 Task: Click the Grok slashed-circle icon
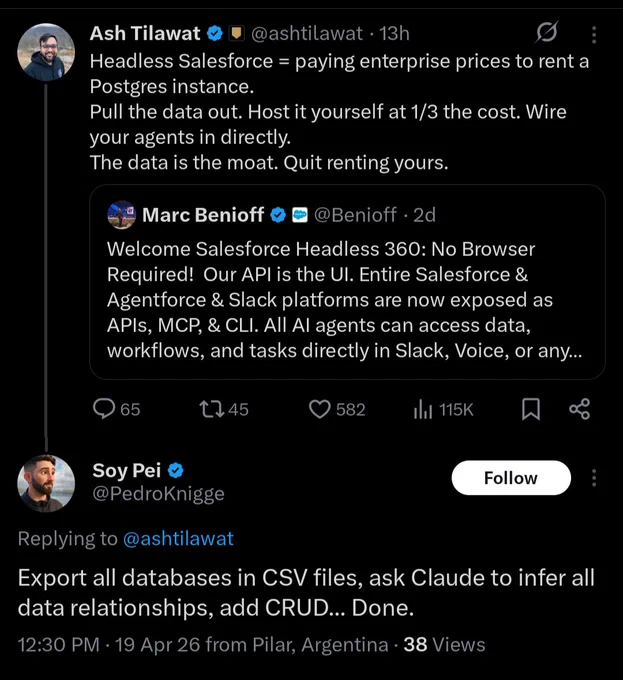click(x=547, y=33)
